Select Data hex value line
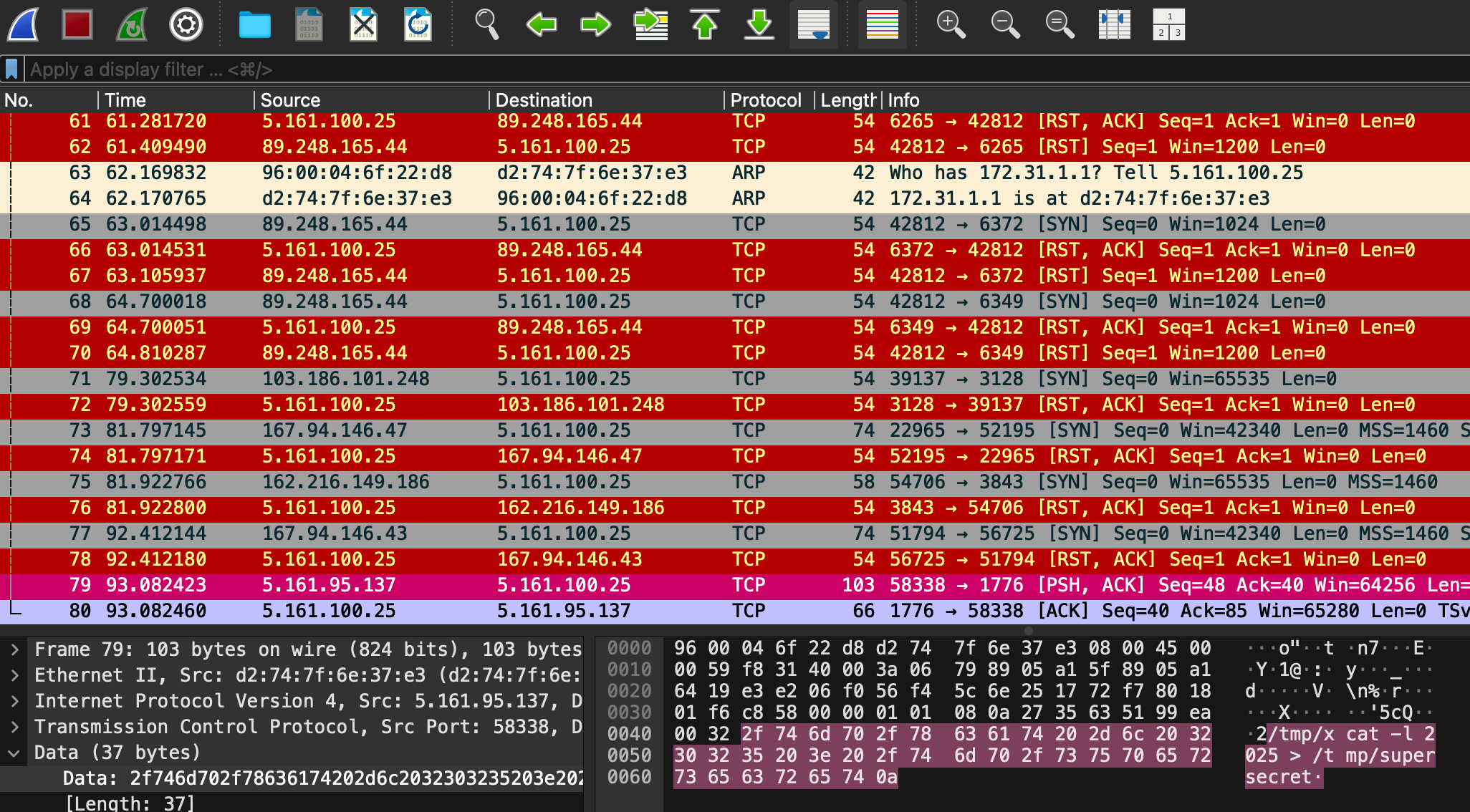 (292, 778)
